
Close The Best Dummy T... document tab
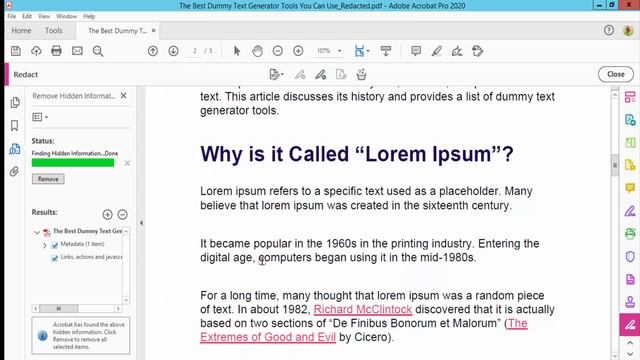[x=153, y=31]
